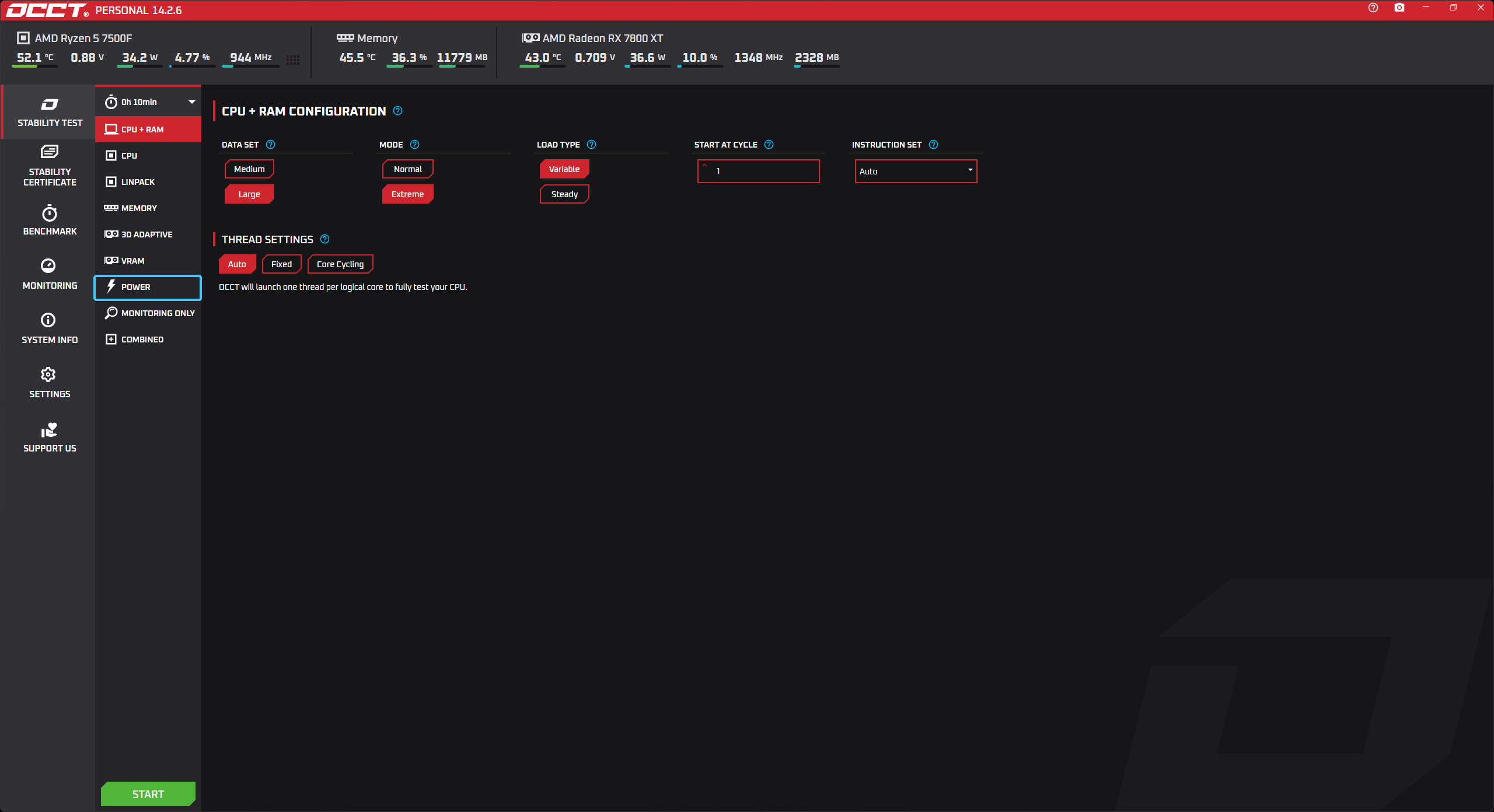Select the Medium data set option
The width and height of the screenshot is (1494, 812).
[249, 169]
